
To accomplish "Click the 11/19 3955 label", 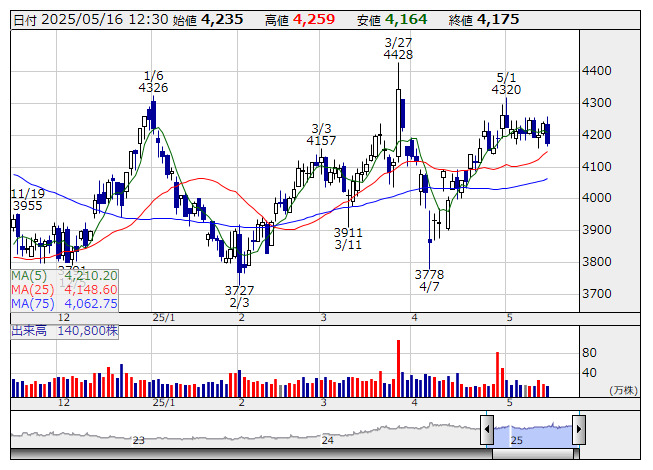I will (27, 199).
